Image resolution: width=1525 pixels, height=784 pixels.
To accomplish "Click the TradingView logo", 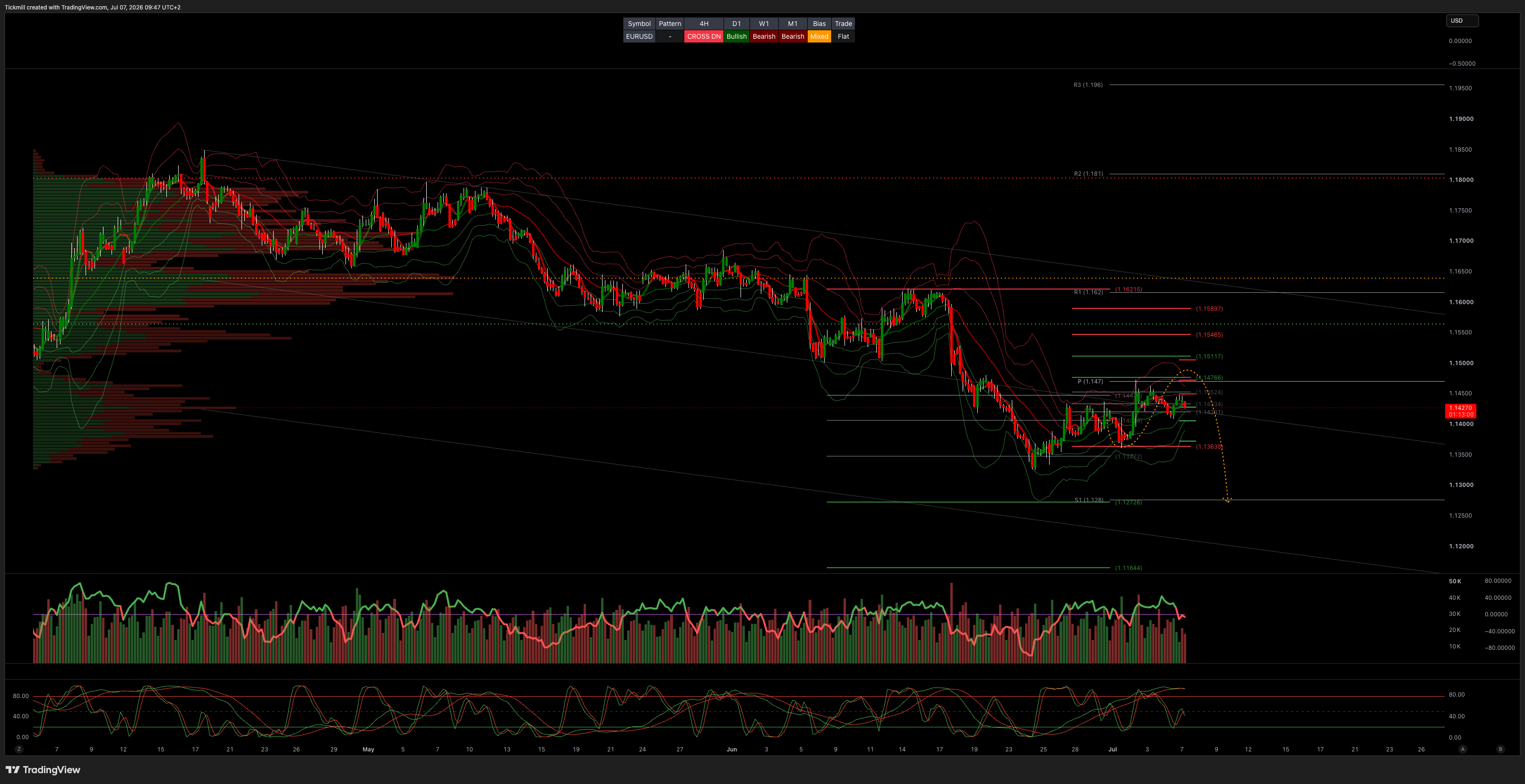I will [x=43, y=769].
